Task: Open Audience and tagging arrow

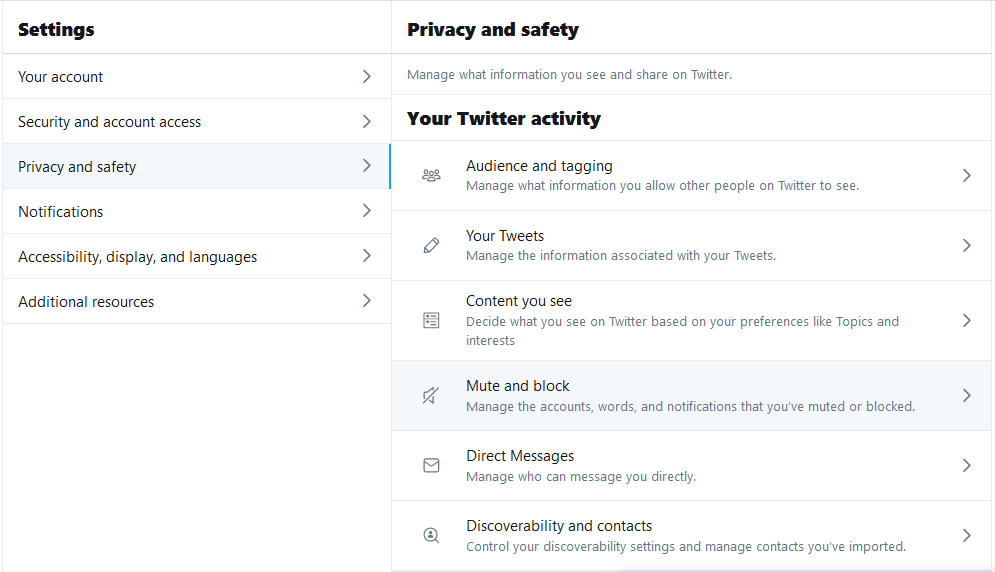Action: [966, 175]
